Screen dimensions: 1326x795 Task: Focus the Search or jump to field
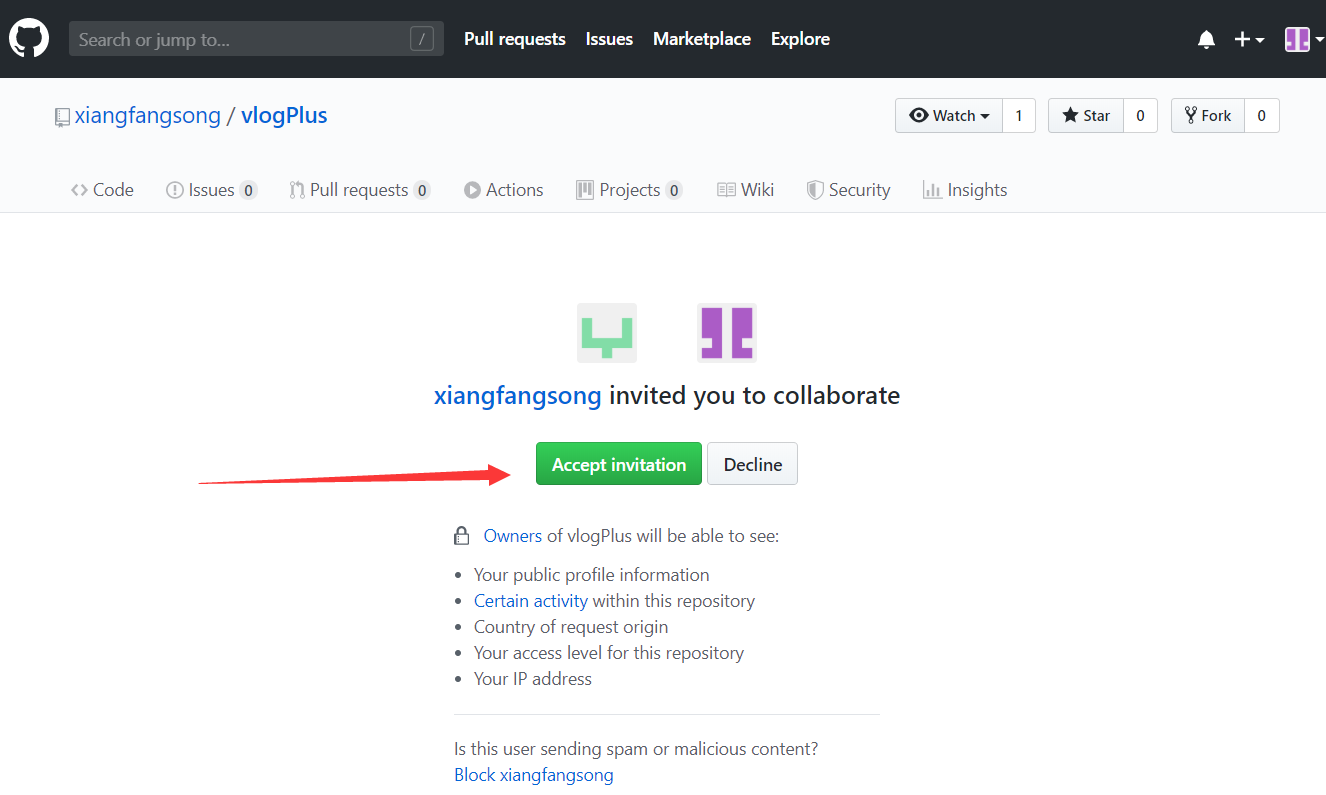(240, 40)
